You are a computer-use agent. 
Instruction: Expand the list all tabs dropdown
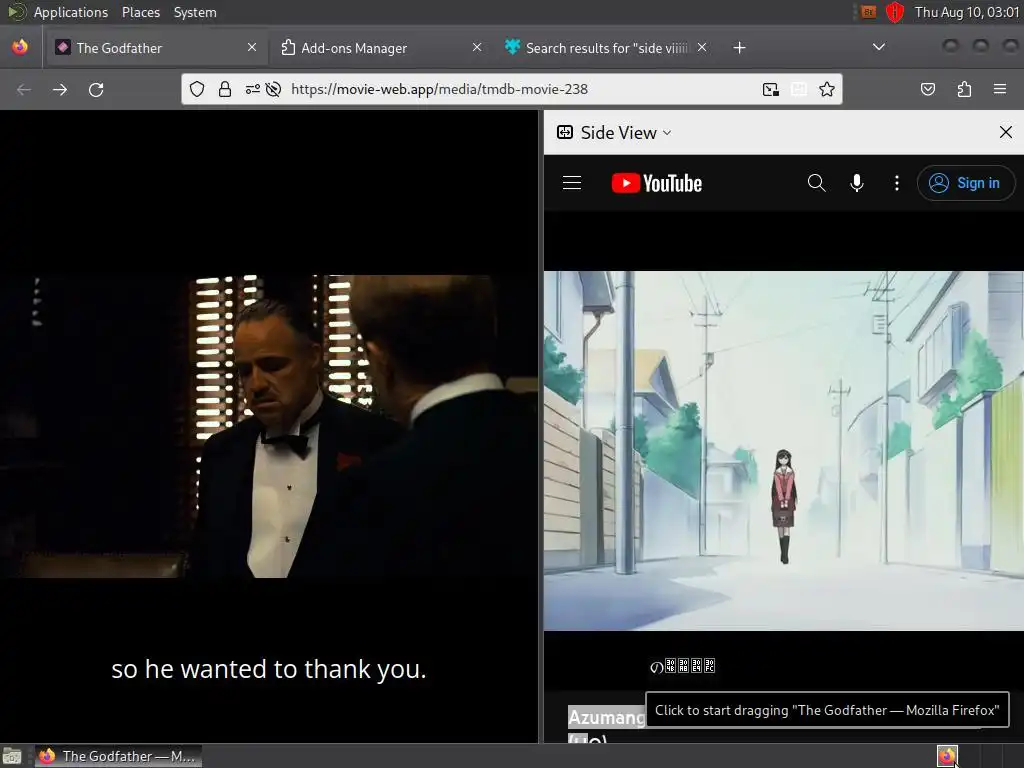coord(879,47)
